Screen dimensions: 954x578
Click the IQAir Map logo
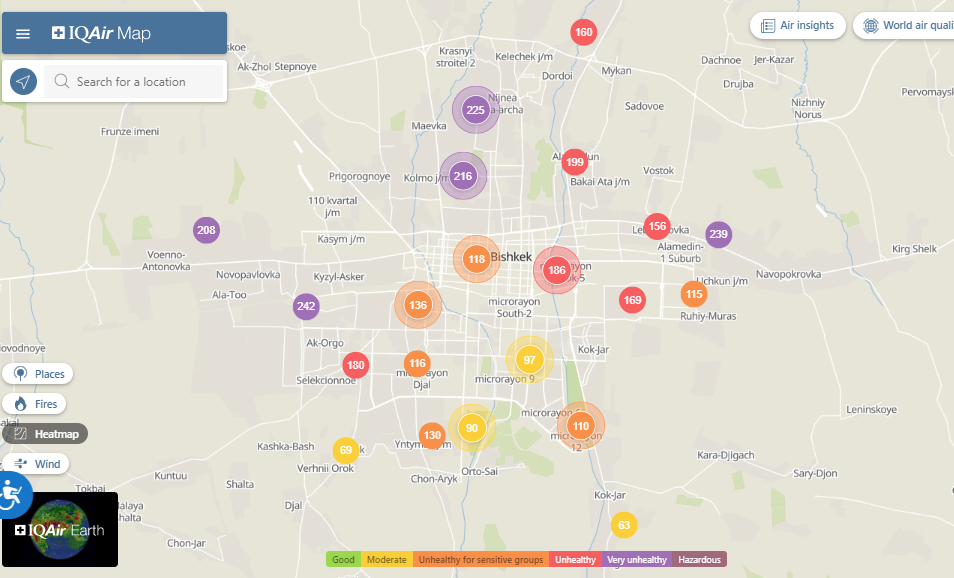pyautogui.click(x=102, y=34)
